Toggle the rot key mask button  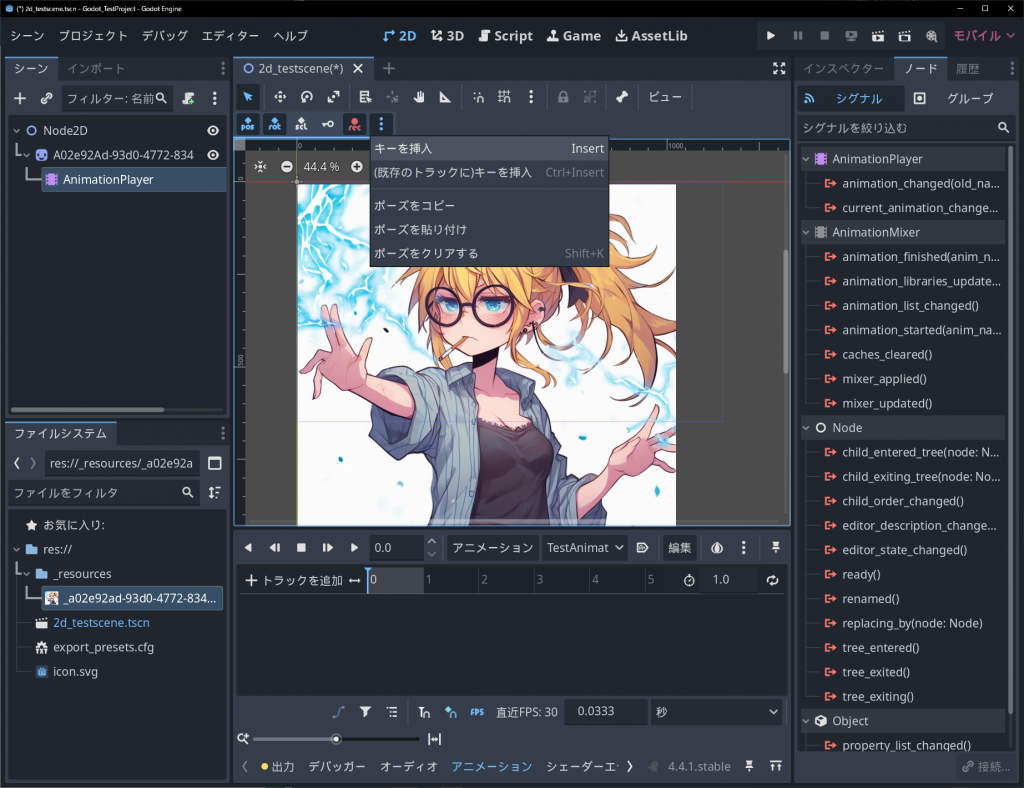point(275,124)
